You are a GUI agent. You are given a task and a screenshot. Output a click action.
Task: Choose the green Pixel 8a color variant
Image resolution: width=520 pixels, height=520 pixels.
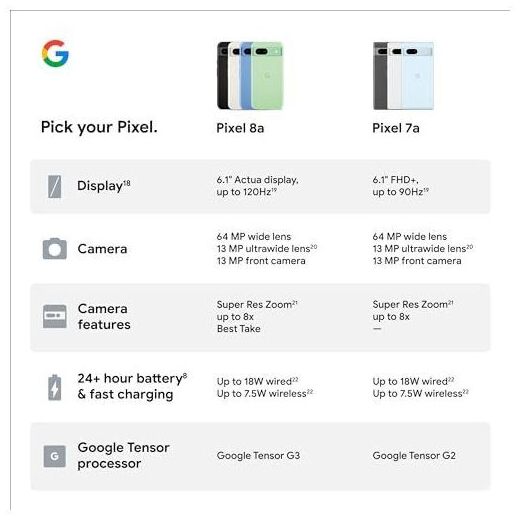267,76
